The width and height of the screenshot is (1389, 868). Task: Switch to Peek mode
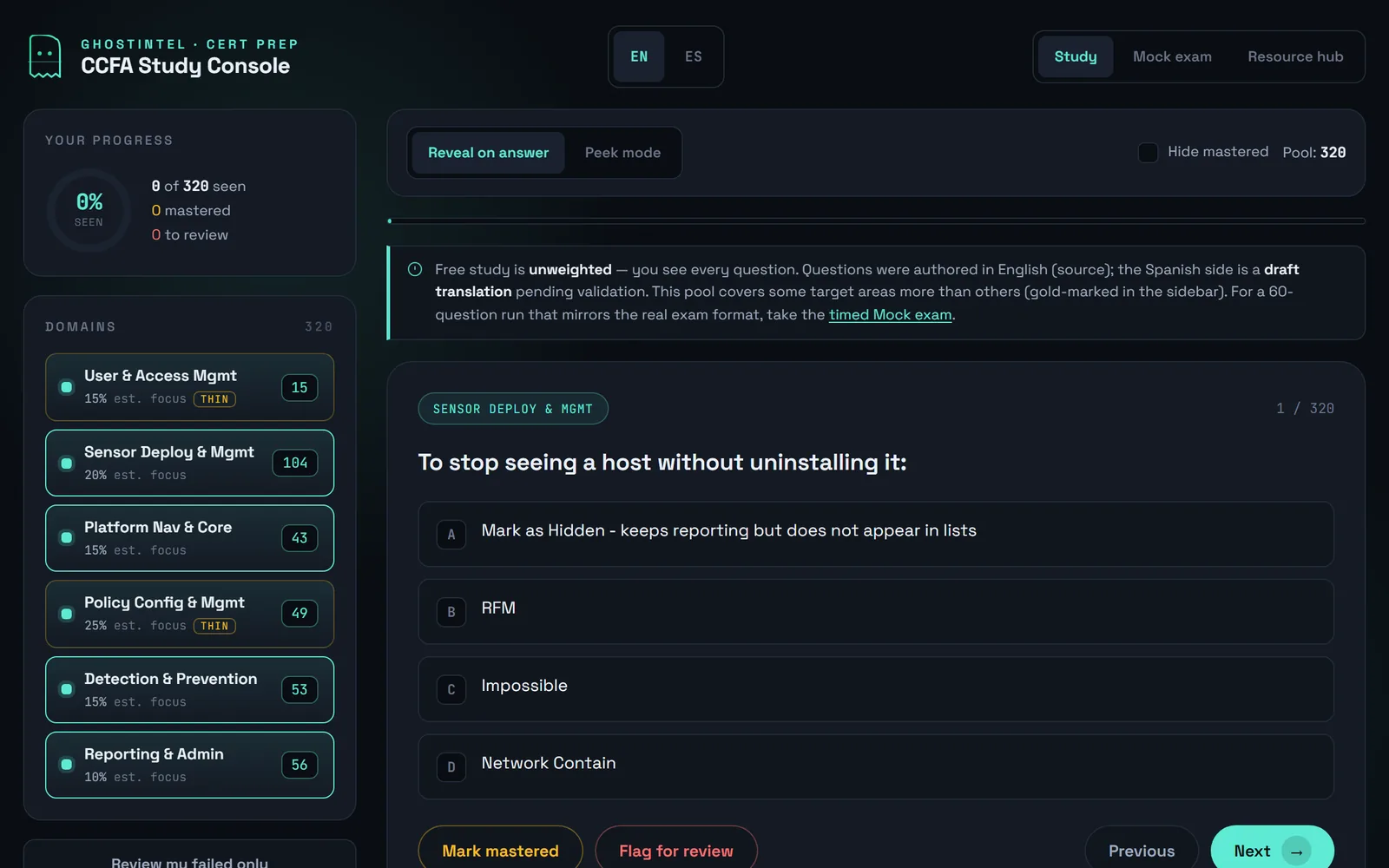click(x=622, y=153)
